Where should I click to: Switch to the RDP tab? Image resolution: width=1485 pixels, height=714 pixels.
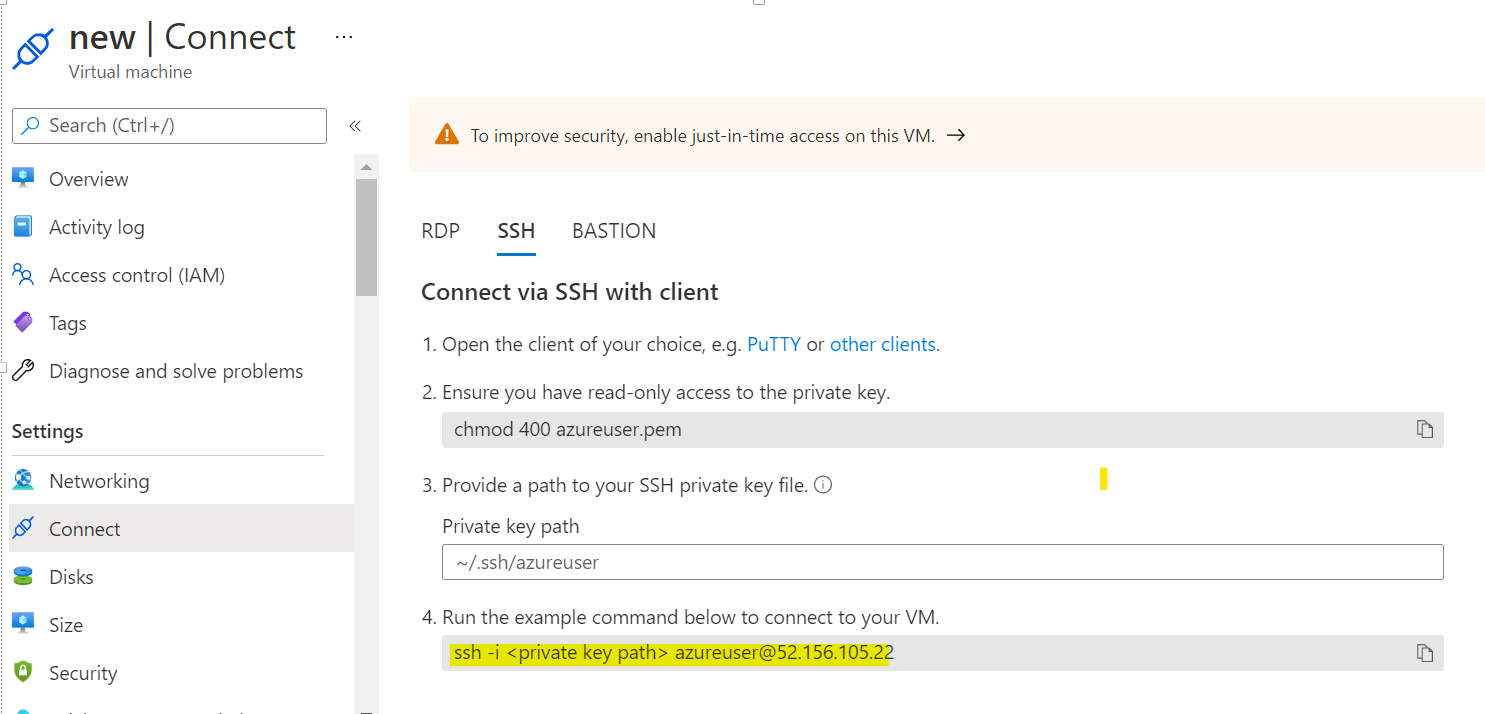441,231
